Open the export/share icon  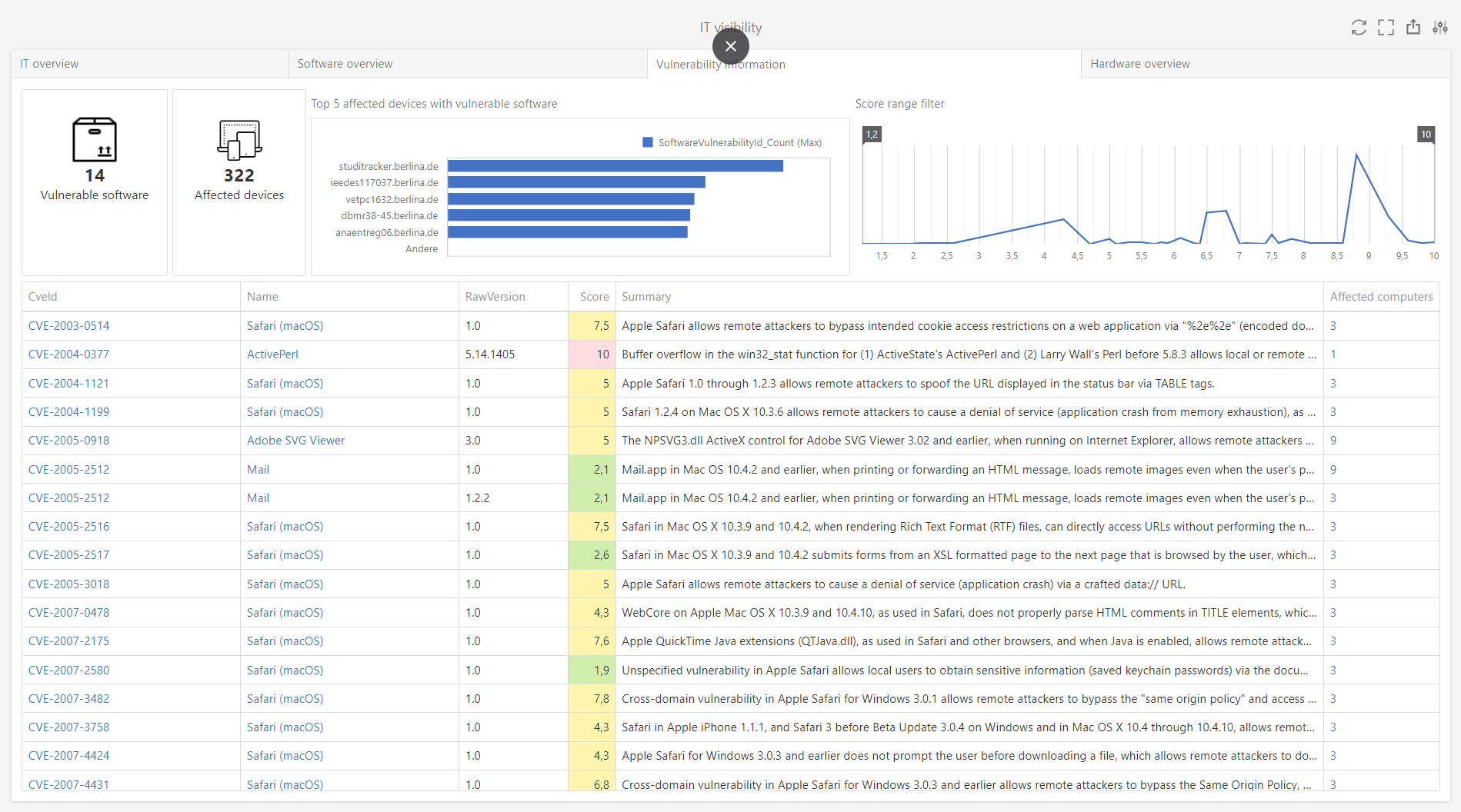pyautogui.click(x=1413, y=27)
